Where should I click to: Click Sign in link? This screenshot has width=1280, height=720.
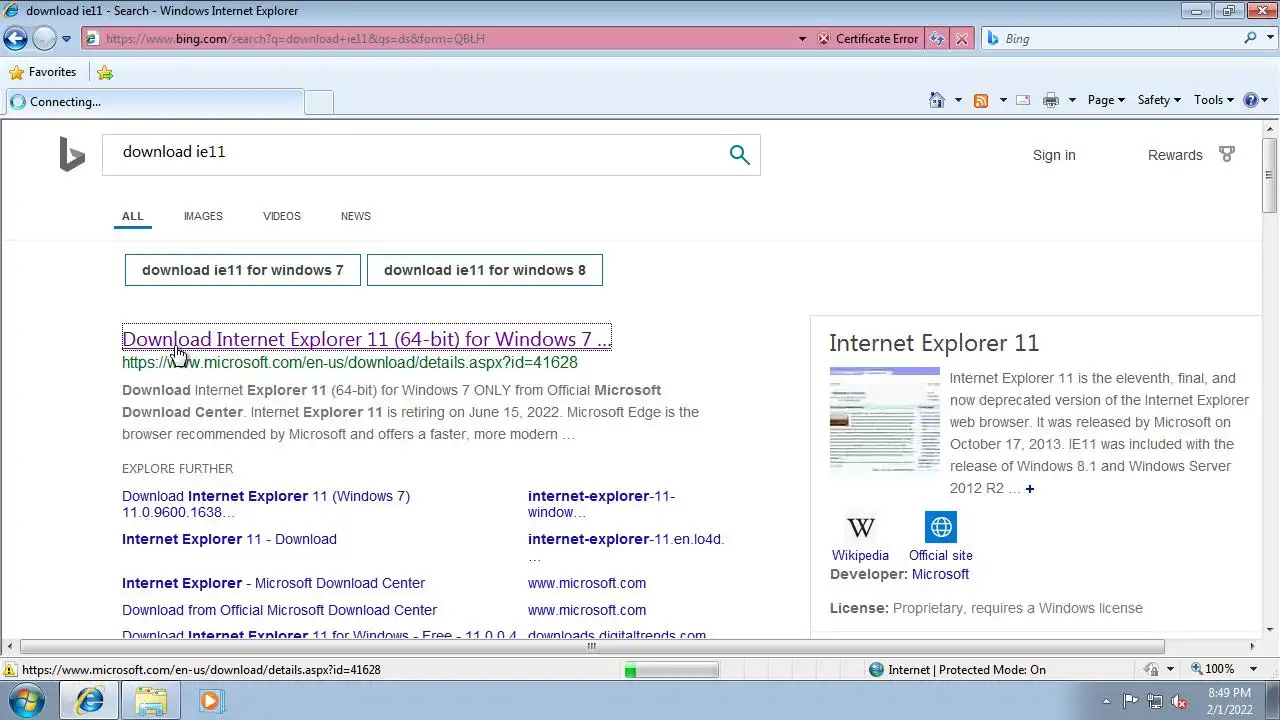pyautogui.click(x=1054, y=155)
